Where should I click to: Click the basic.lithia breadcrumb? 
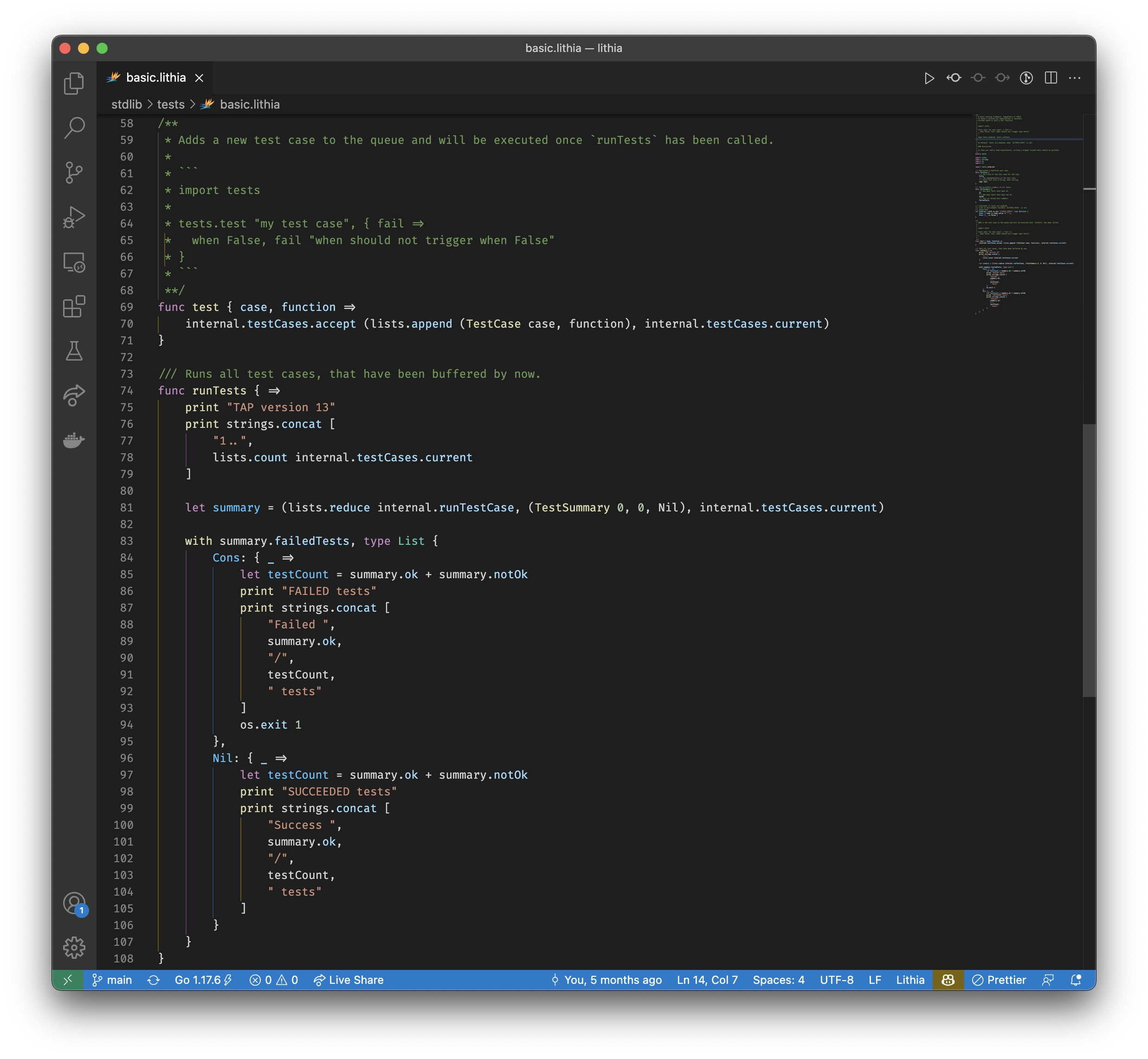tap(250, 104)
